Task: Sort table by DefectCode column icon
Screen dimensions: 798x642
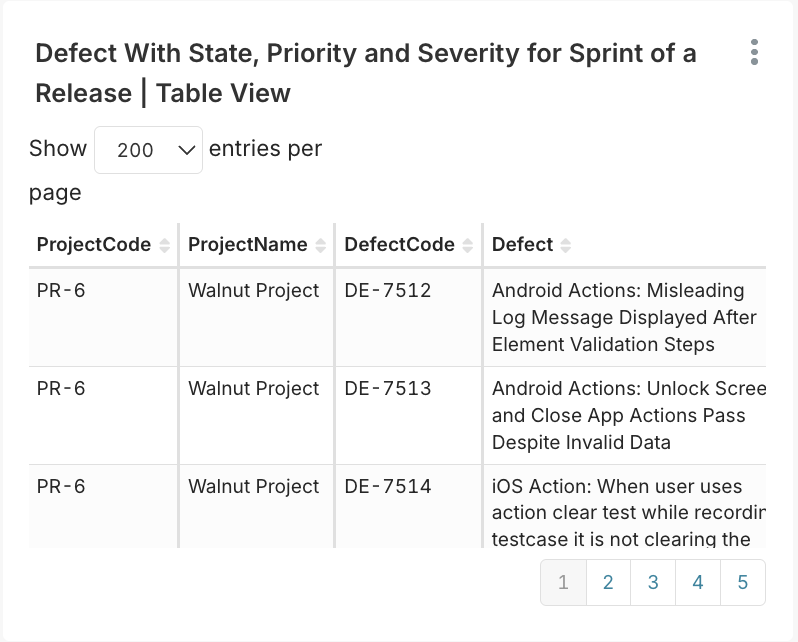Action: point(468,246)
